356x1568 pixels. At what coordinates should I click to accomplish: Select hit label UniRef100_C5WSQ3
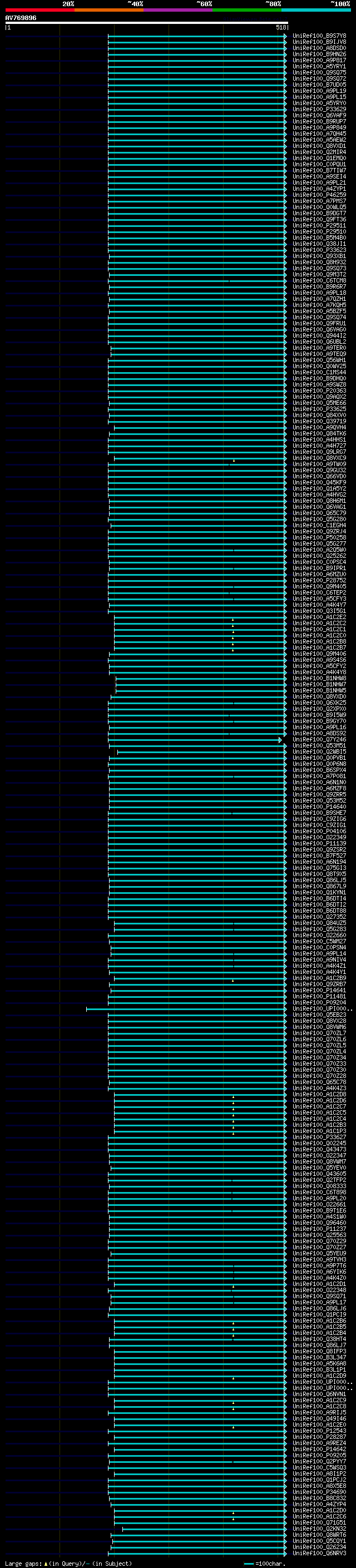pos(319,1467)
